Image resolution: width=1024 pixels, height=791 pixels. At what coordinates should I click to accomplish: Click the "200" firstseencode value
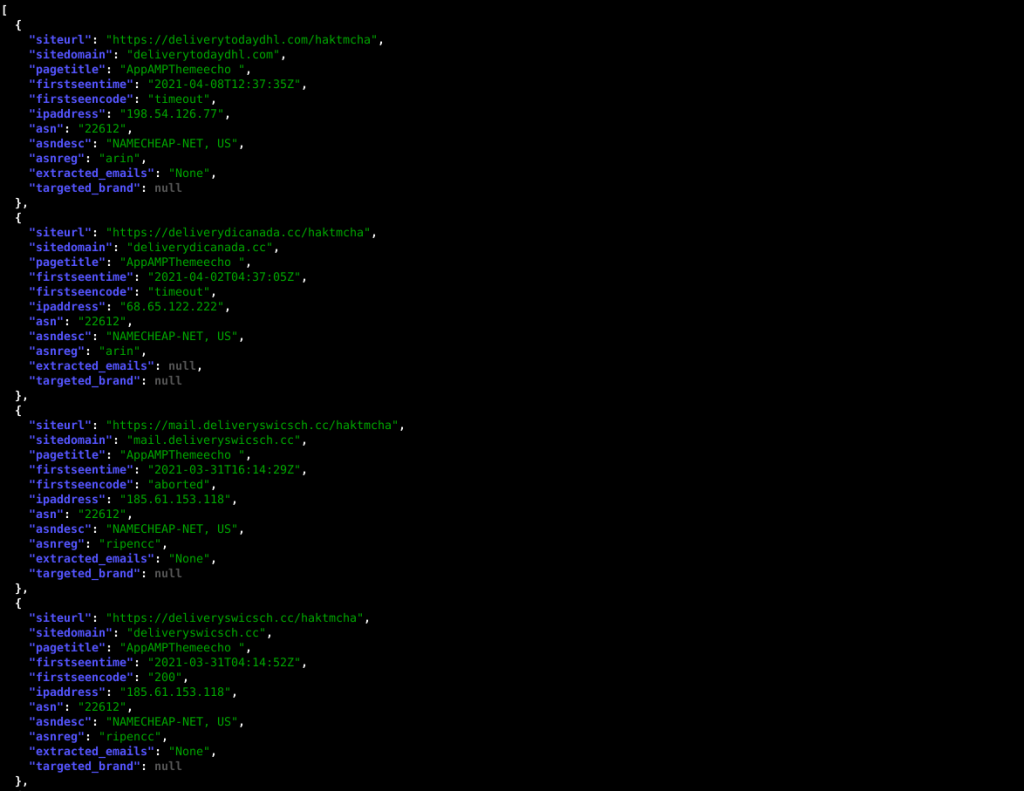pyautogui.click(x=165, y=677)
